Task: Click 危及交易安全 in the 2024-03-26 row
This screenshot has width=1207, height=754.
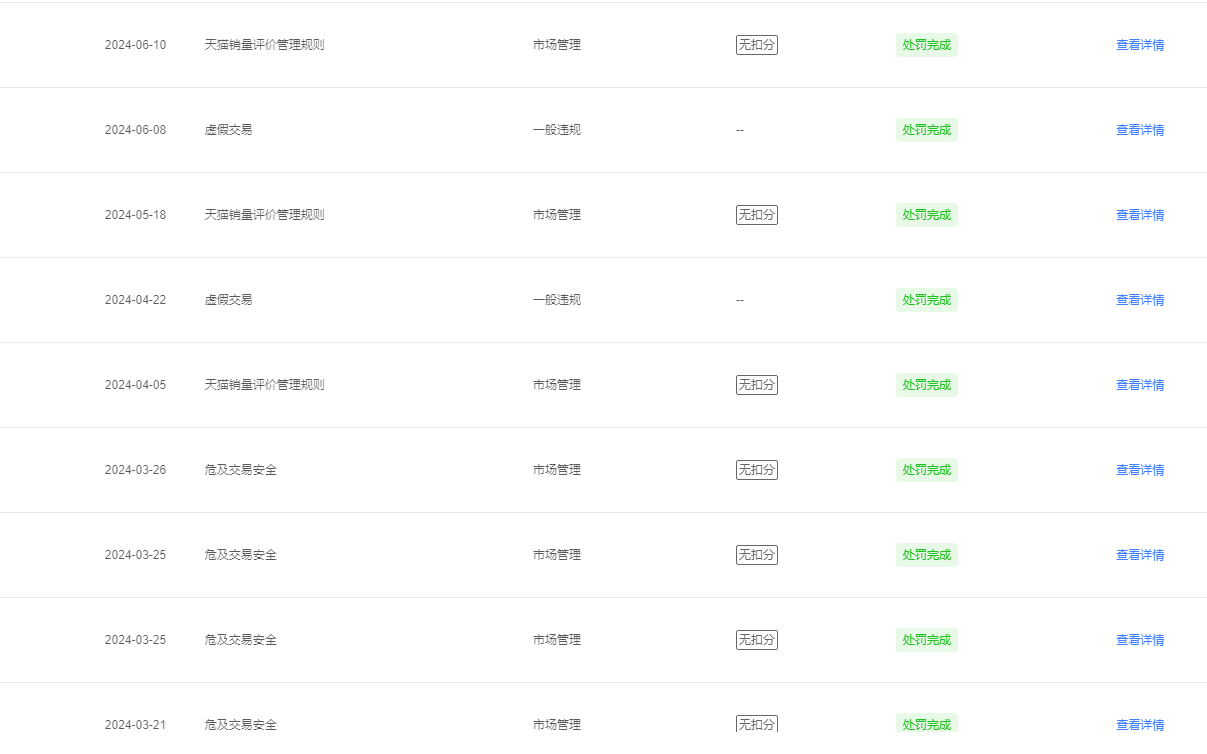Action: [241, 470]
